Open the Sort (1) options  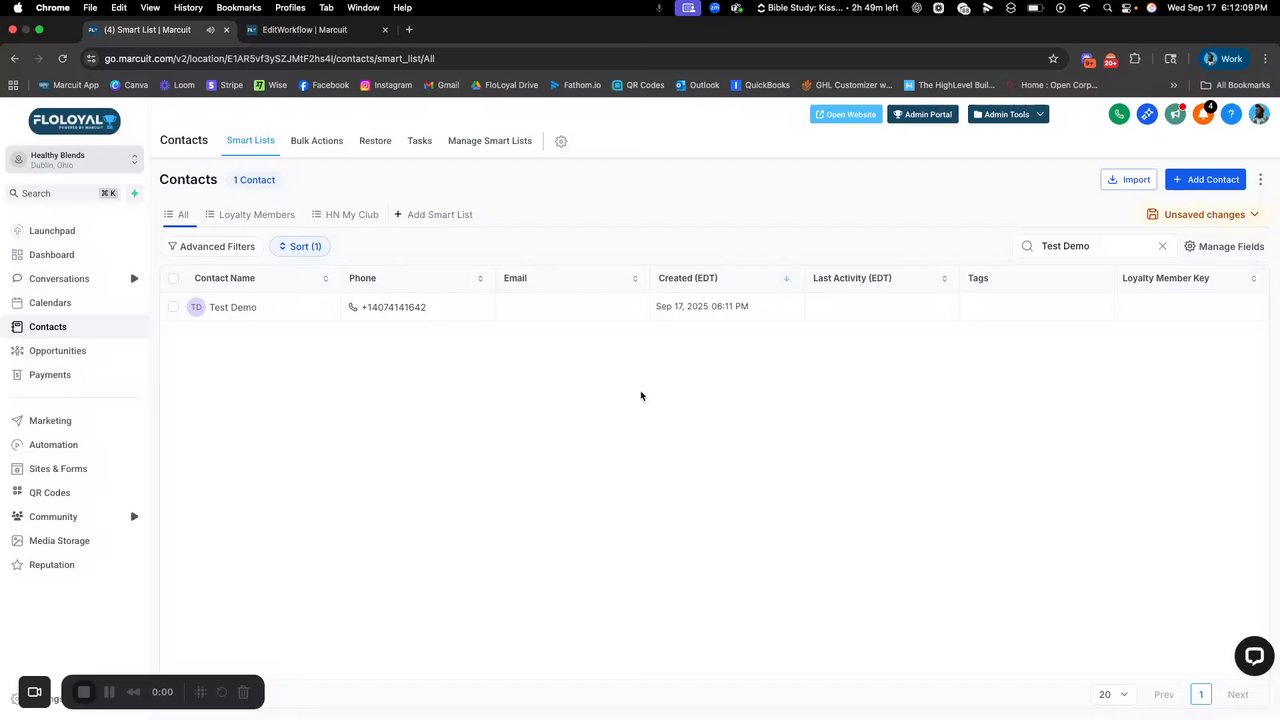(x=300, y=246)
